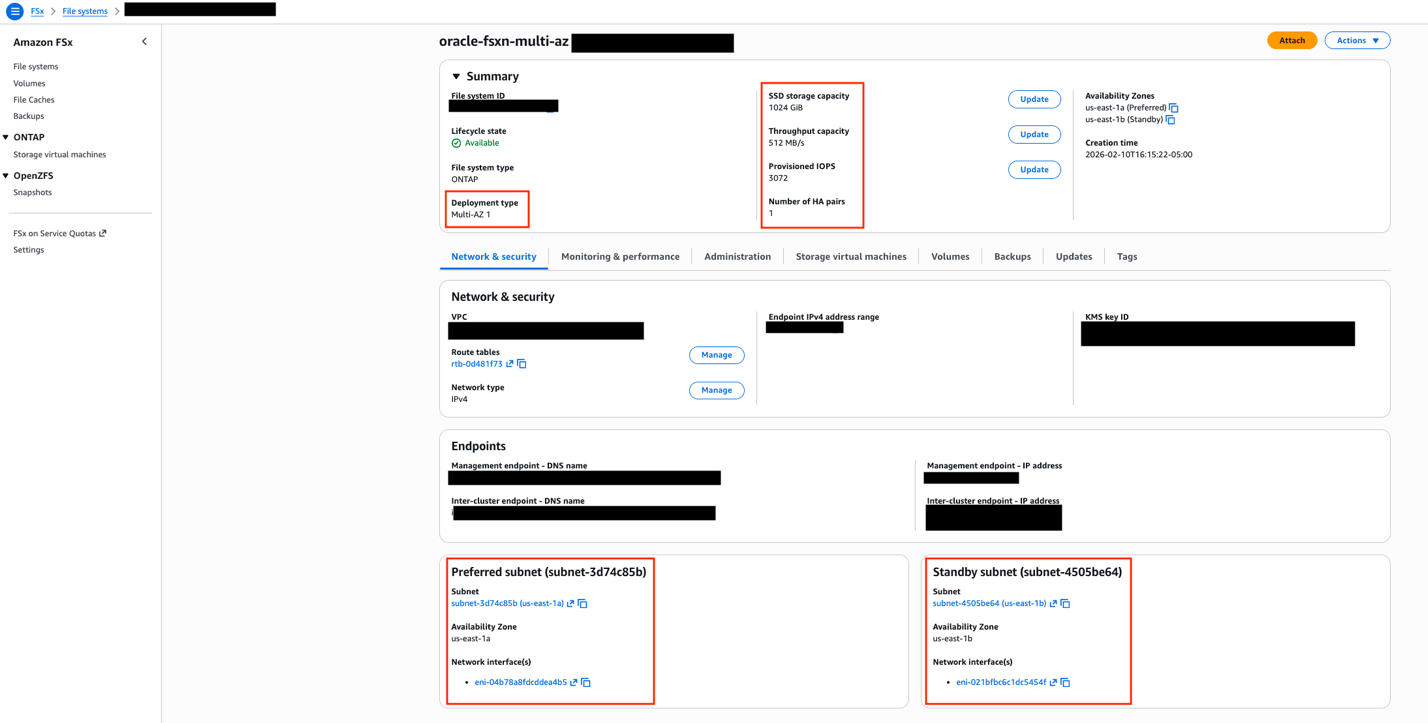
Task: Manage network type
Action: (717, 391)
